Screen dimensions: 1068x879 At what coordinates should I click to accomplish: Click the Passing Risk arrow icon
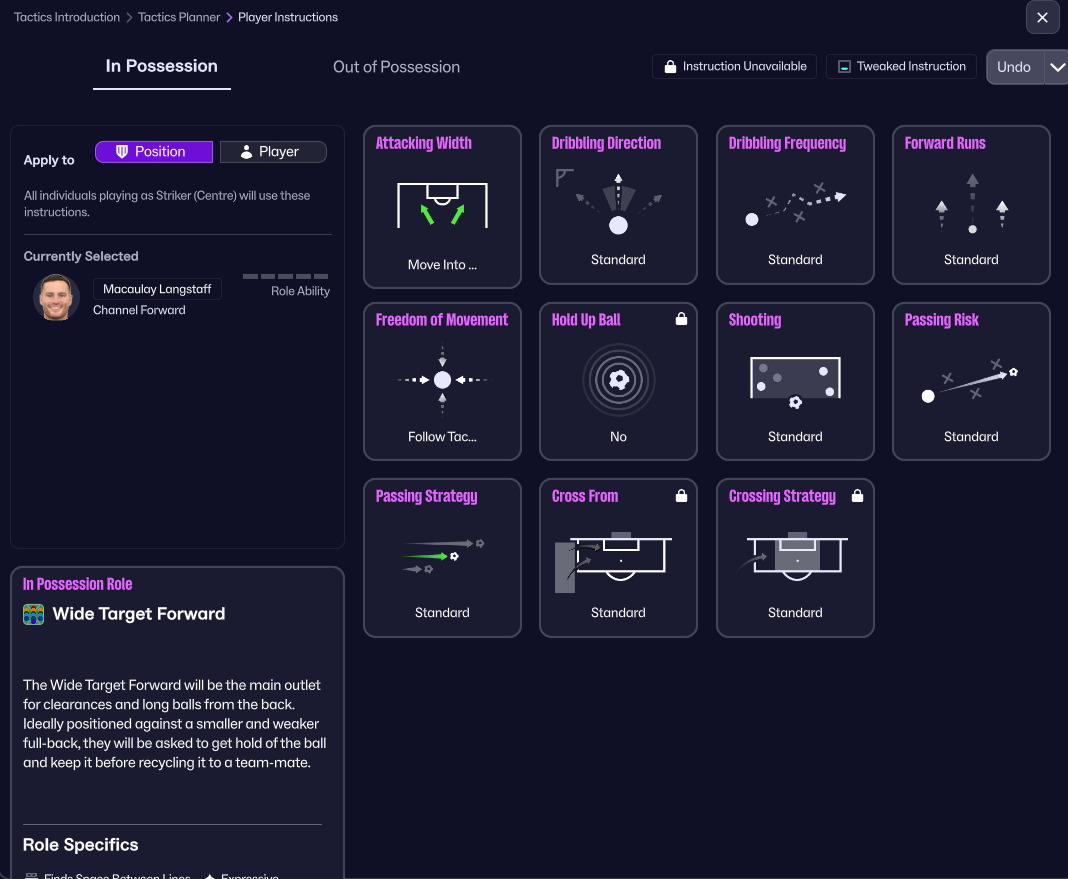click(x=971, y=381)
